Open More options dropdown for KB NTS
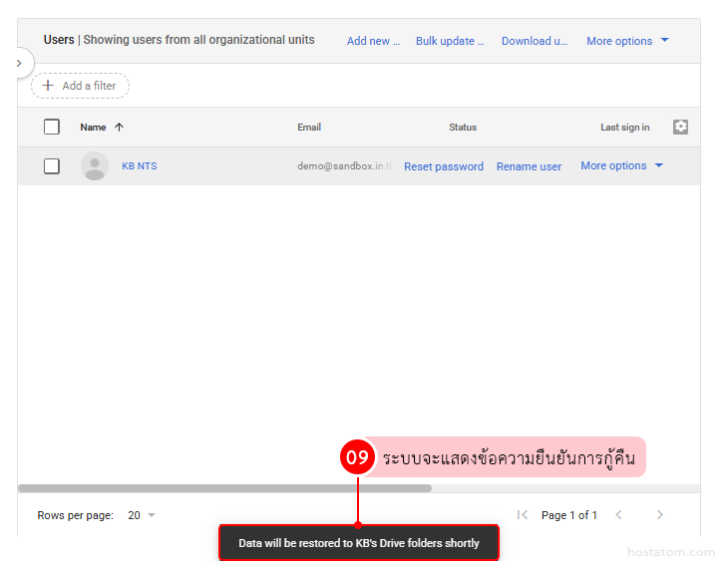Screen dimensions: 720x561 [622, 166]
